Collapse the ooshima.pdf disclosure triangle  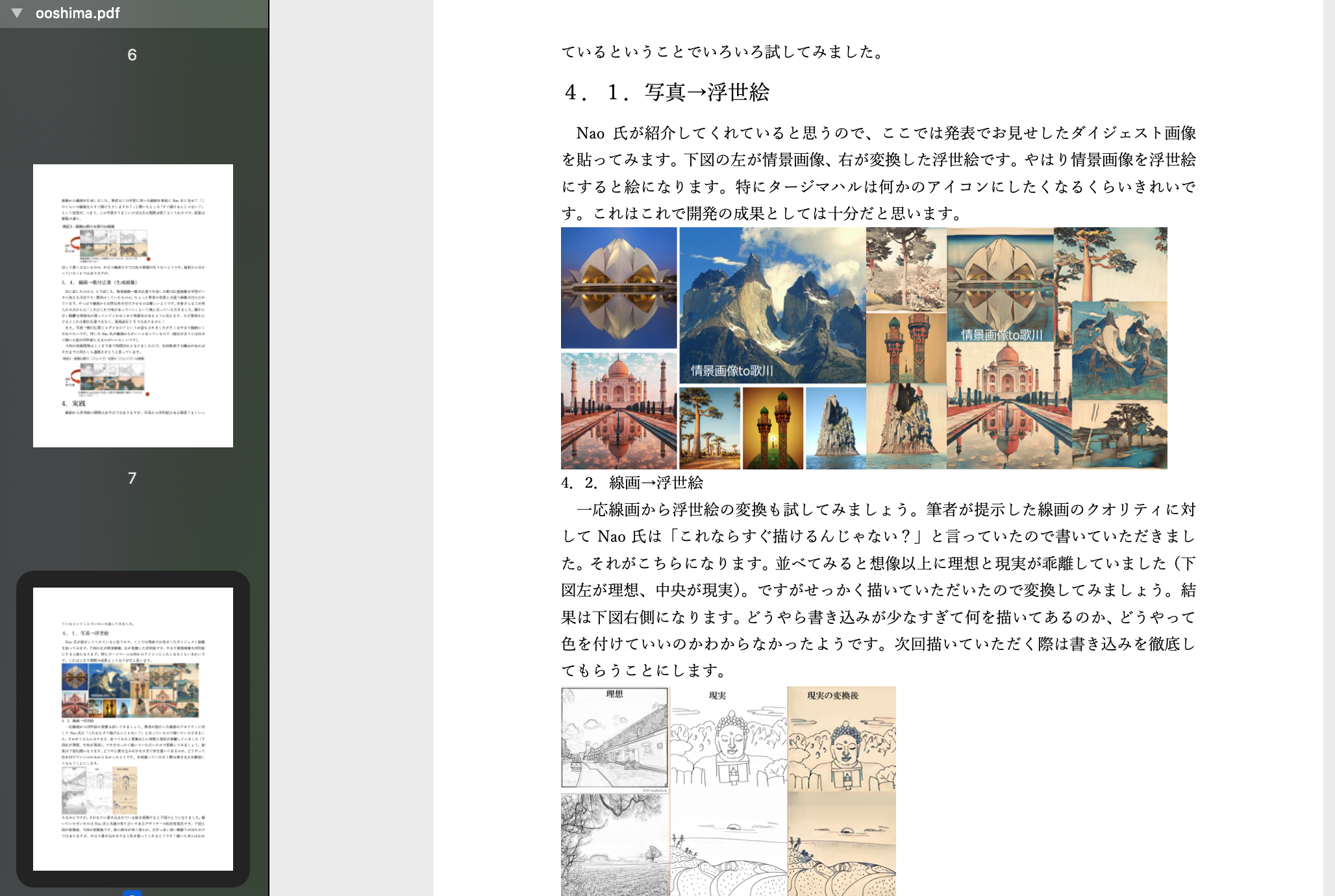[x=17, y=13]
